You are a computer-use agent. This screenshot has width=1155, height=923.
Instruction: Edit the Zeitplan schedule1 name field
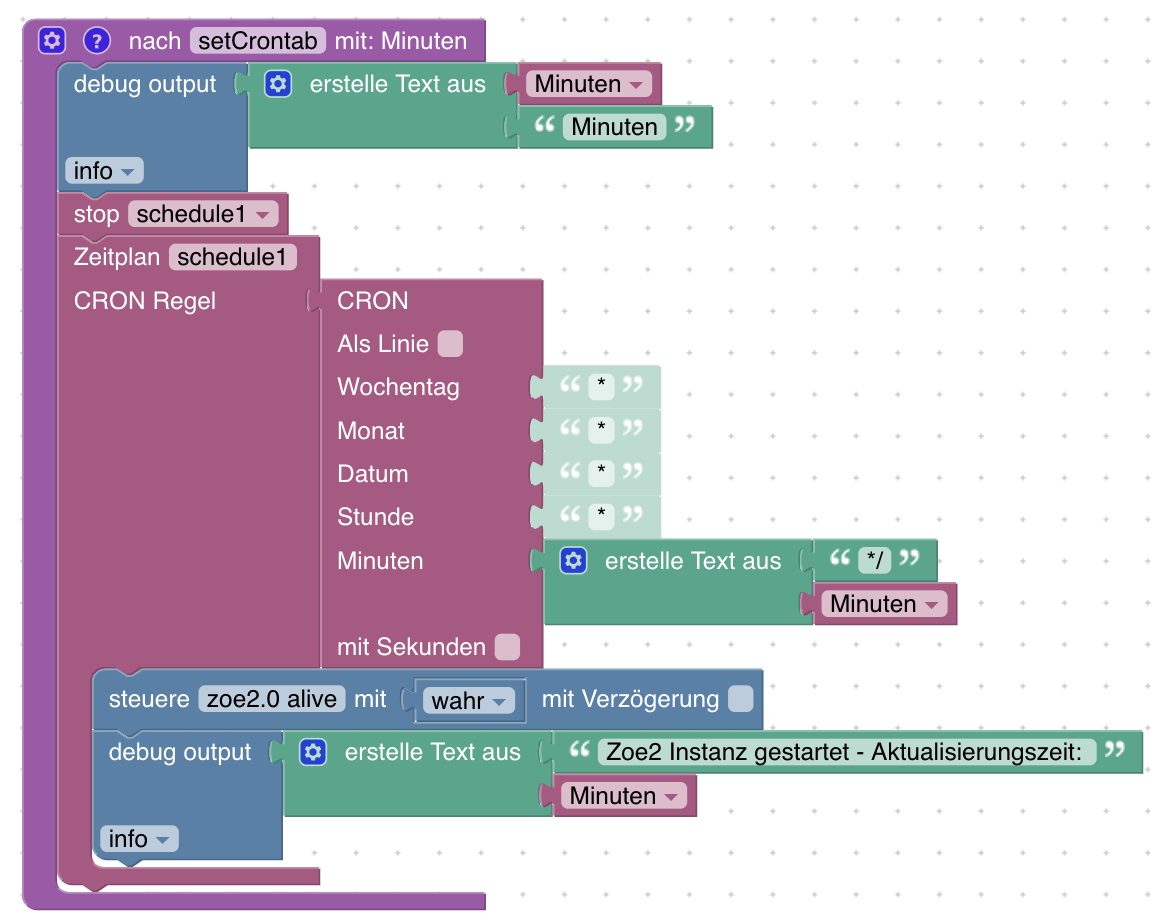click(232, 257)
